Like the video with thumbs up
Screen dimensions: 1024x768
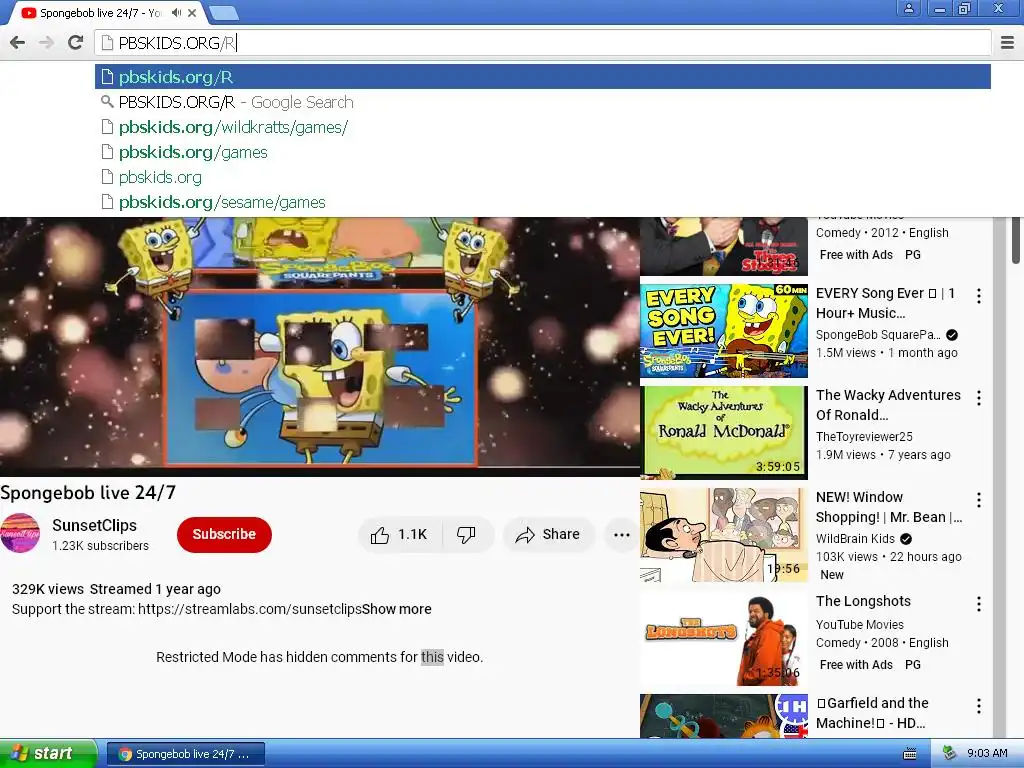400,535
